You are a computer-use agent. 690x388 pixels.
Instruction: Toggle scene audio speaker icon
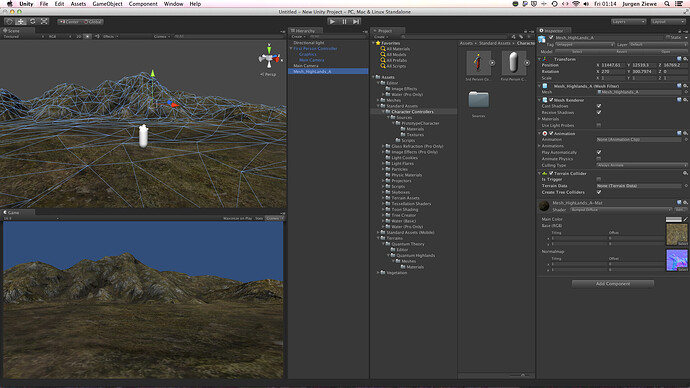[97, 37]
